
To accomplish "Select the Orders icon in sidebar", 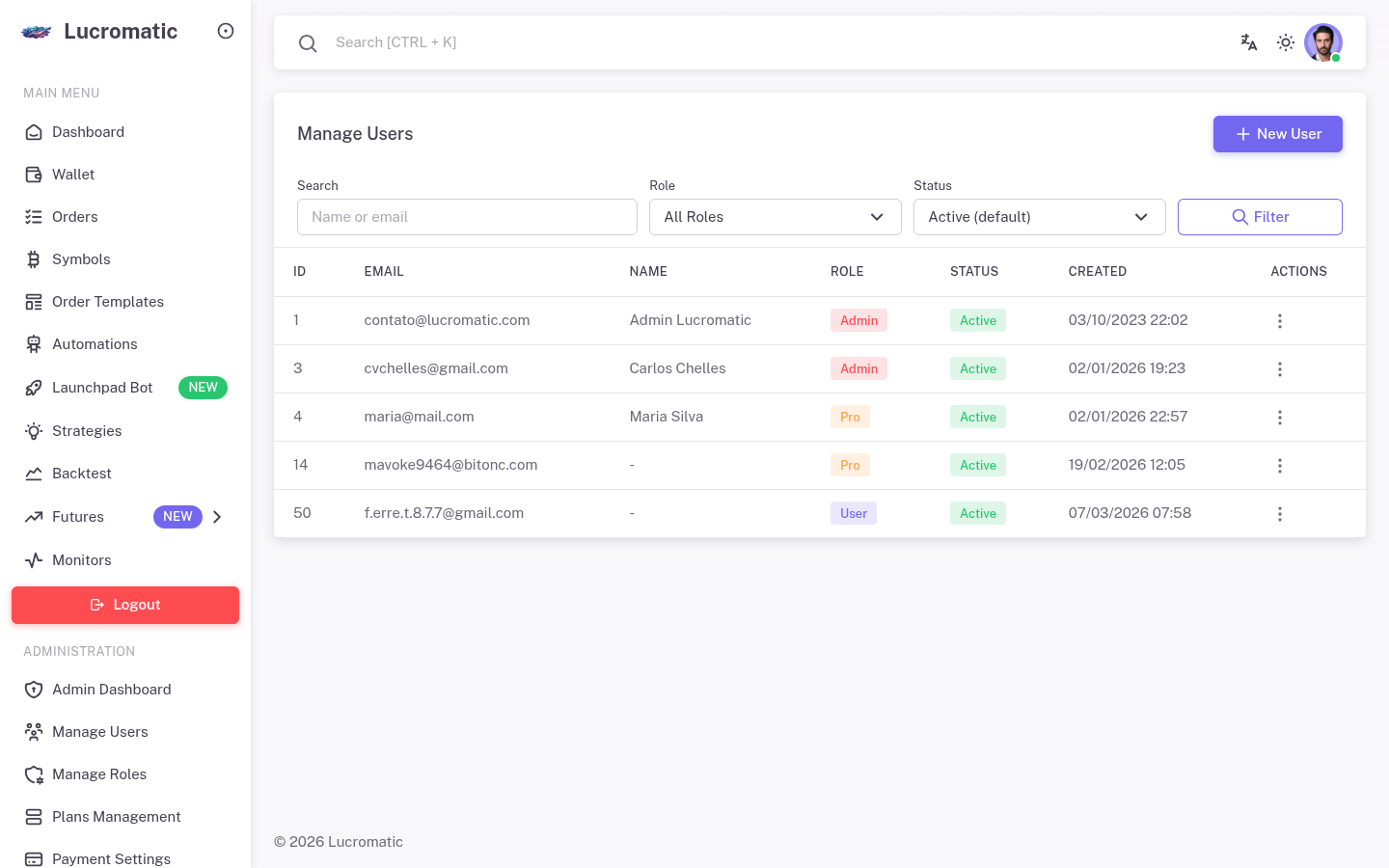I will (x=34, y=217).
